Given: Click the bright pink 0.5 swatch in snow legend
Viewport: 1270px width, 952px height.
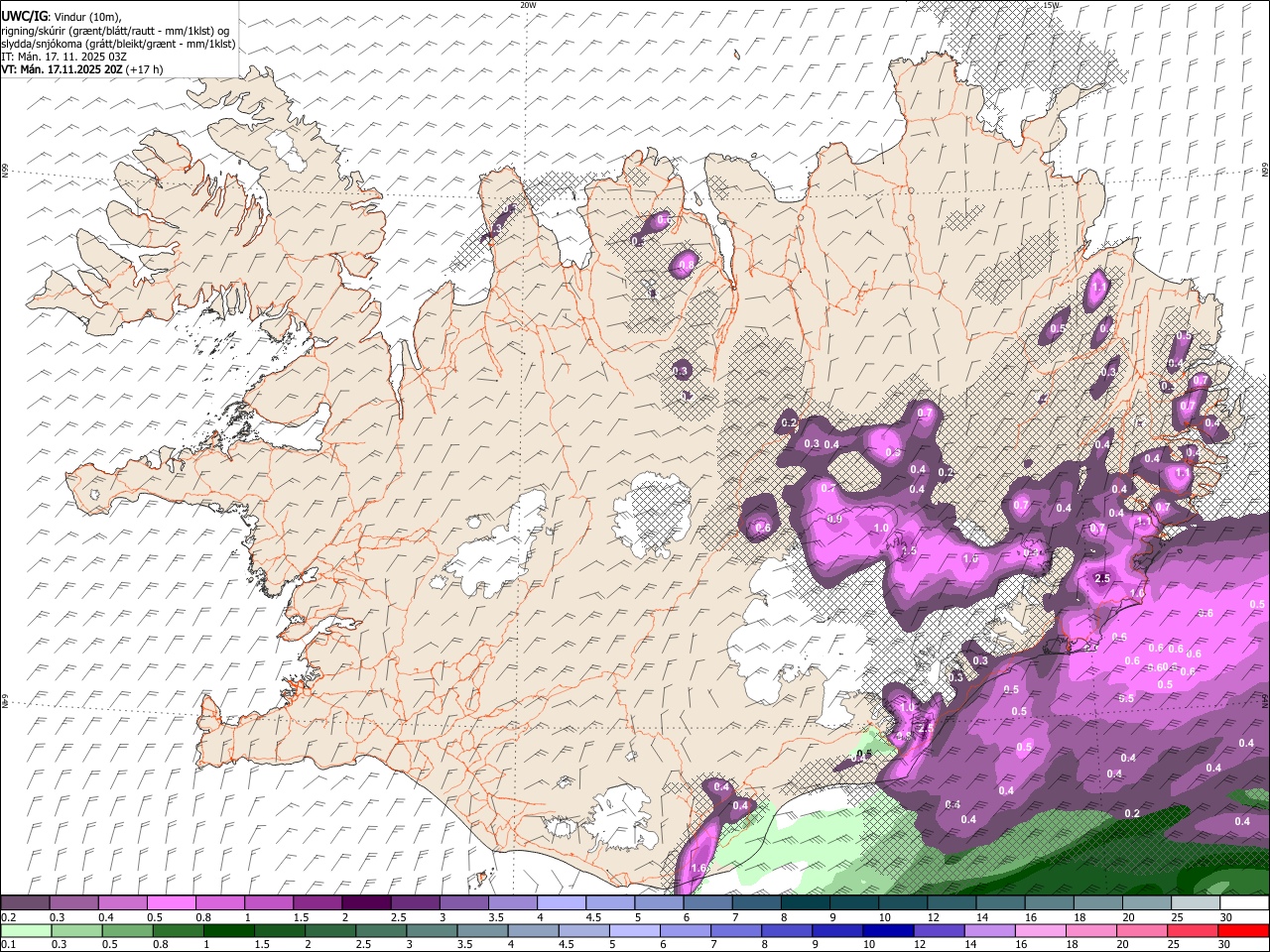Looking at the screenshot, I should pyautogui.click(x=171, y=903).
